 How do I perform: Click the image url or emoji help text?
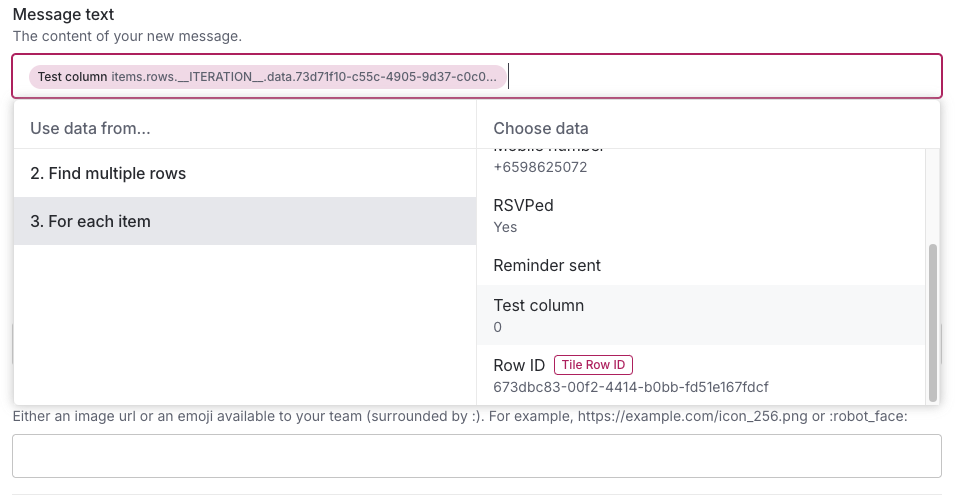pos(459,416)
